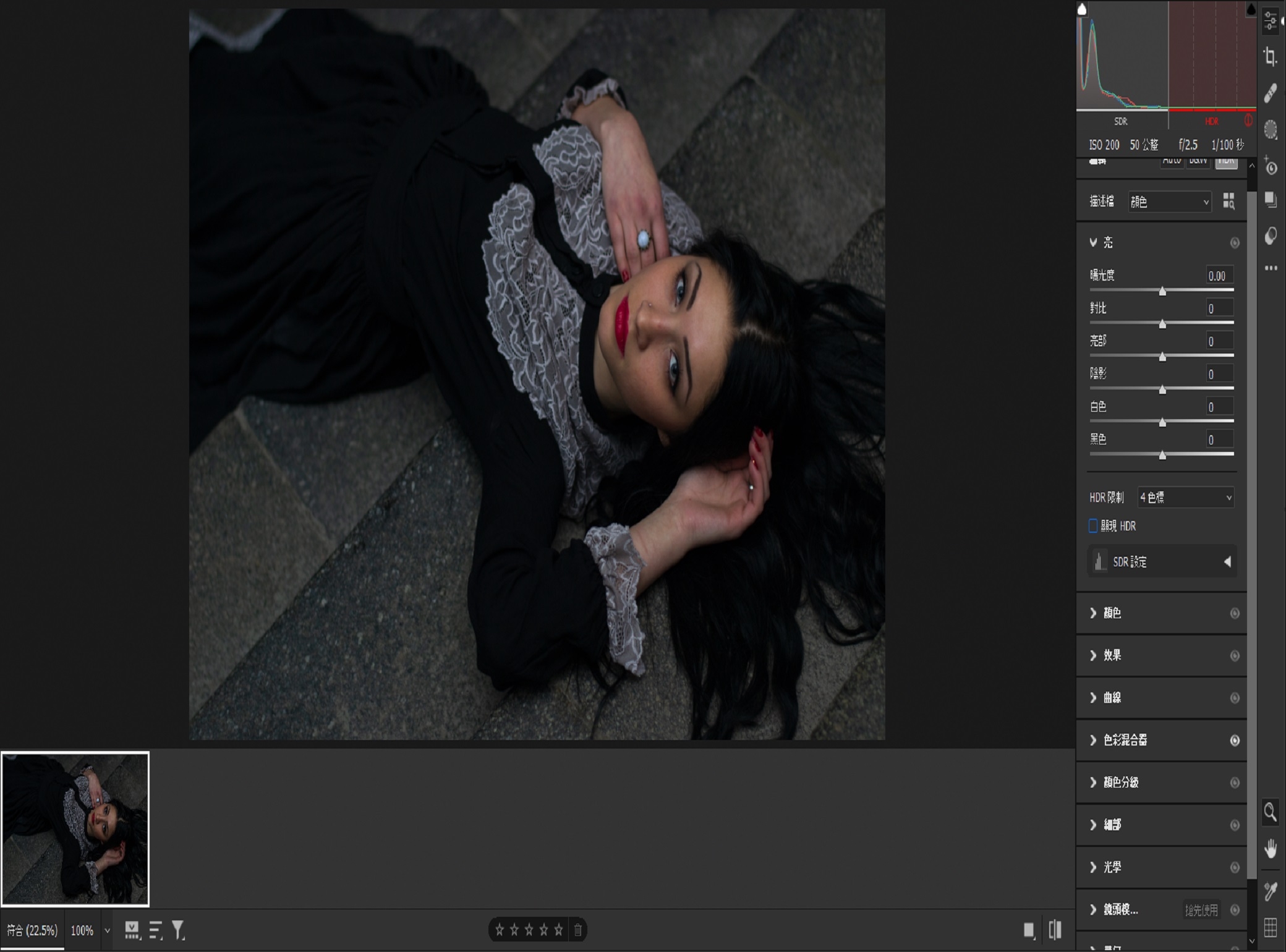Select the Crop tool in right toolbar
Viewport: 1286px width, 952px height.
(1271, 57)
